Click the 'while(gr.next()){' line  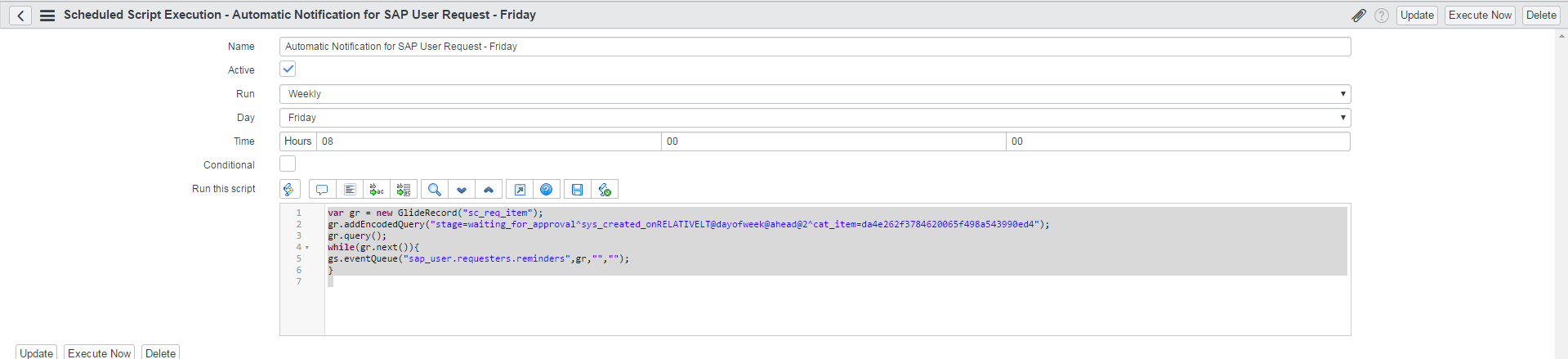click(x=373, y=247)
